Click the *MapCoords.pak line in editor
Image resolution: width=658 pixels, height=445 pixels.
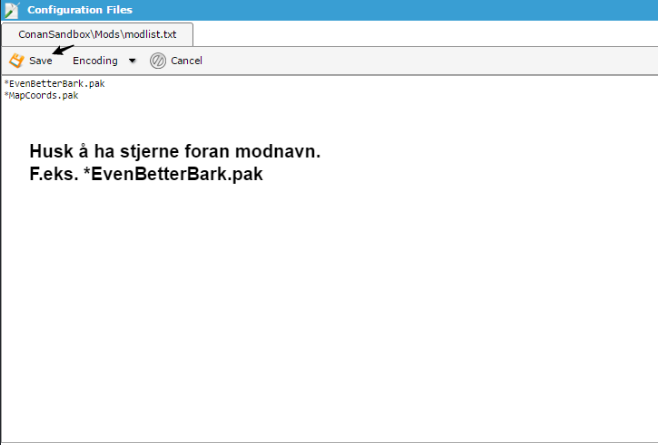(41, 95)
